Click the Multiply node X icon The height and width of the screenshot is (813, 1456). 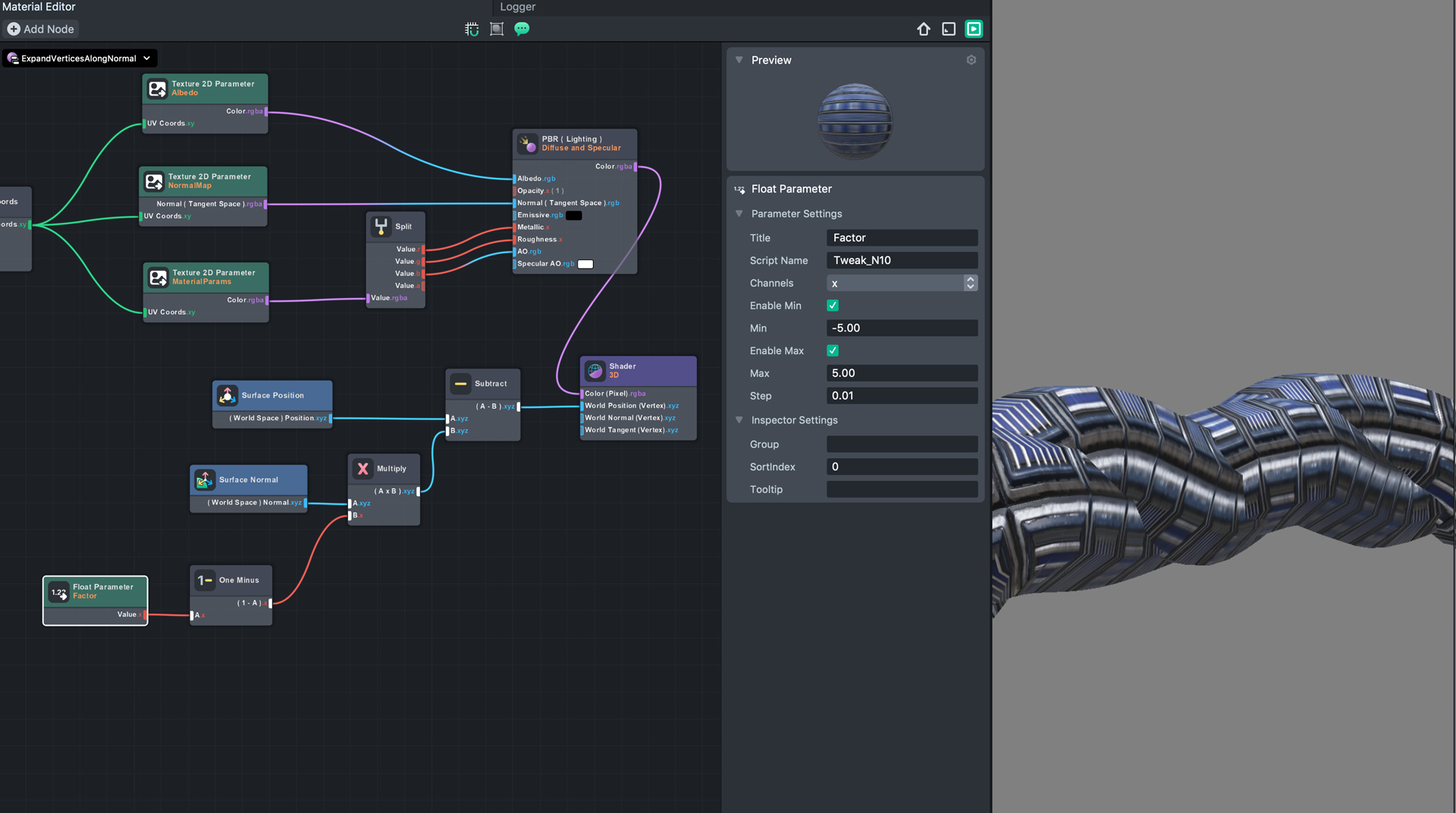[x=363, y=469]
